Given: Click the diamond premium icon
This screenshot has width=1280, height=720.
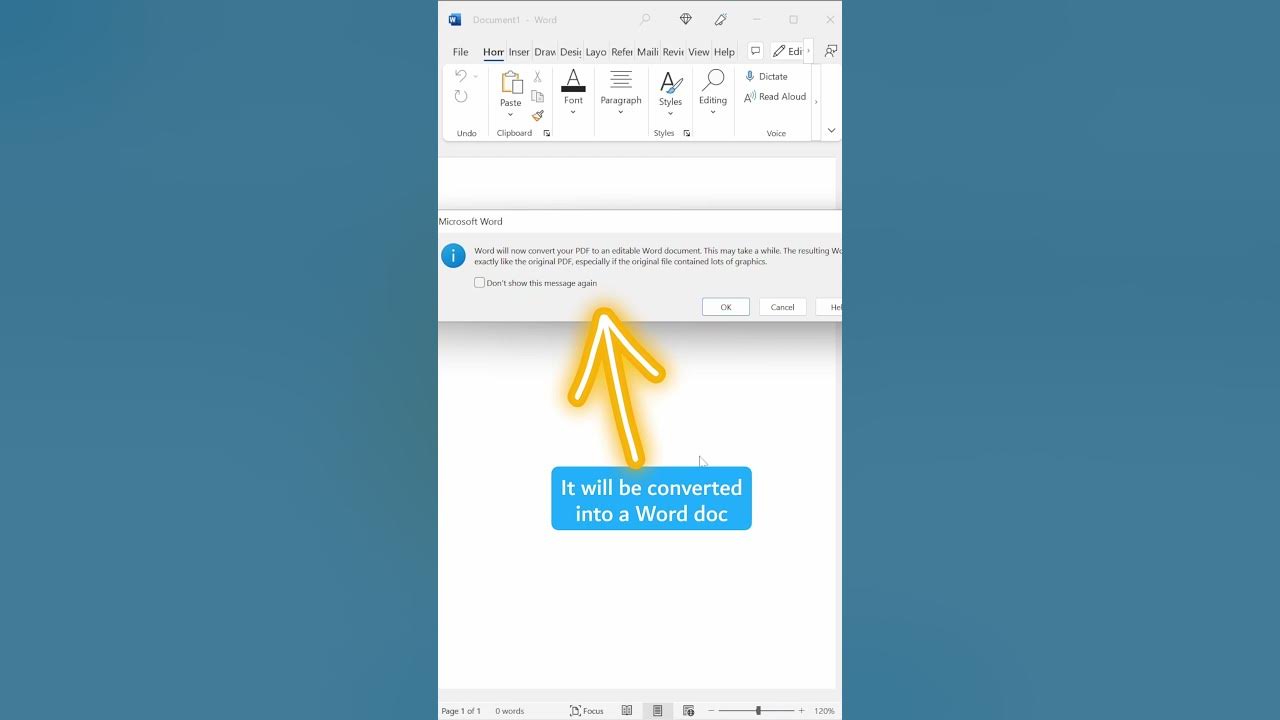Looking at the screenshot, I should pyautogui.click(x=686, y=20).
